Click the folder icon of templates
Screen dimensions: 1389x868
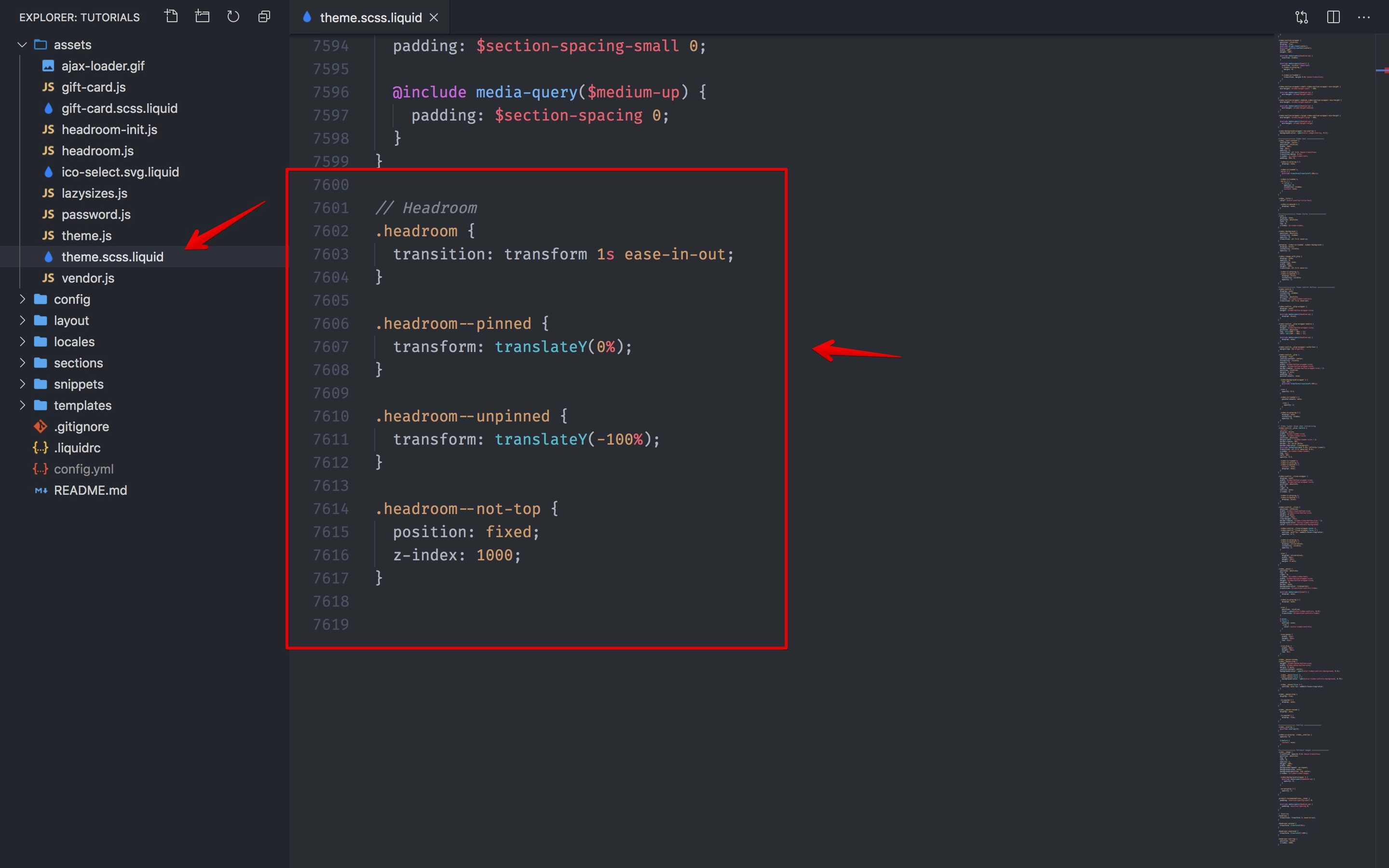pyautogui.click(x=40, y=405)
